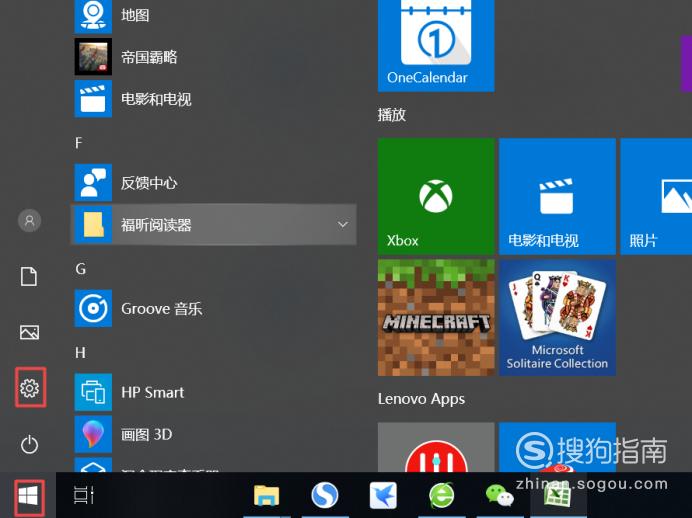Click the Power button in Start sidebar
This screenshot has width=692, height=518.
click(x=30, y=444)
